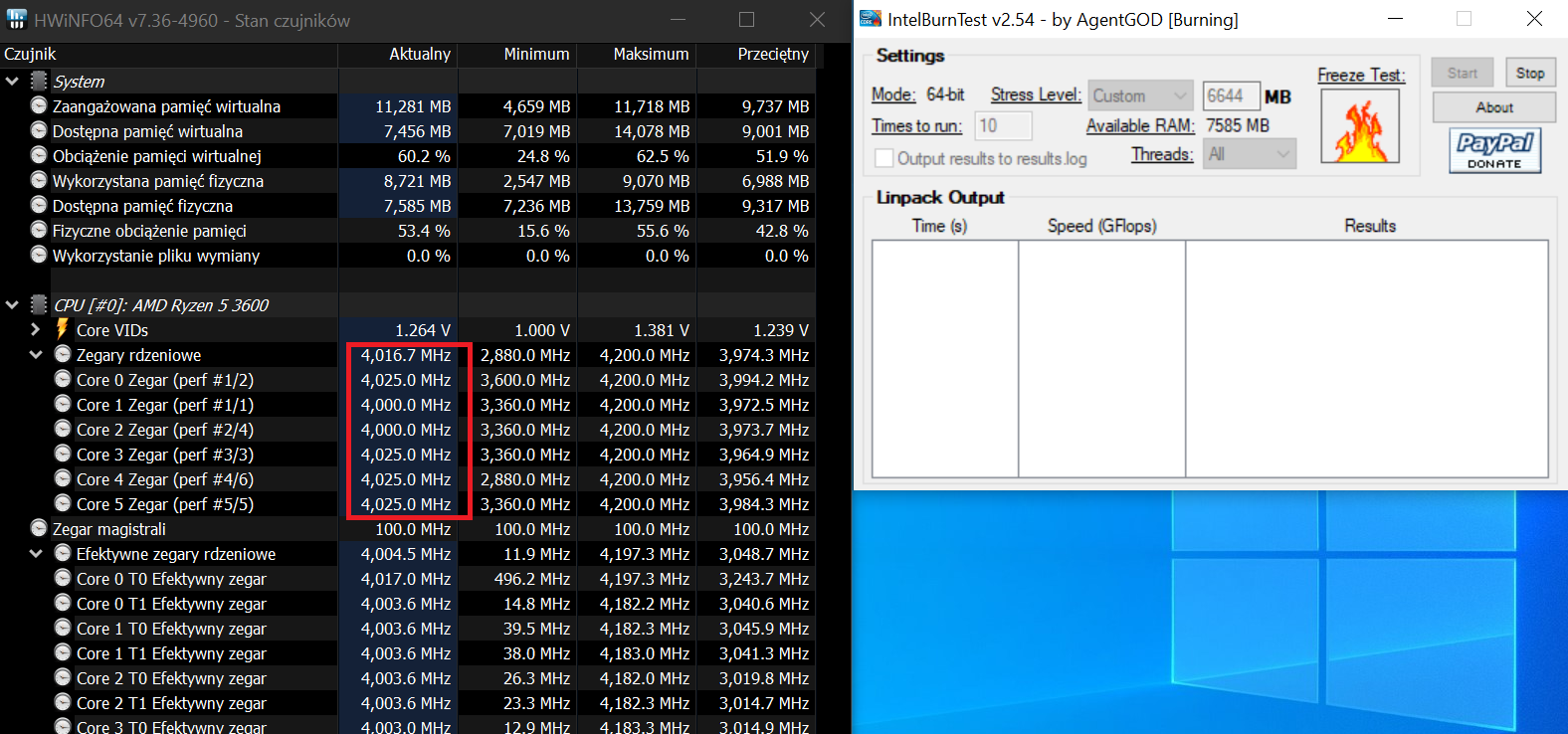Viewport: 1568px width, 734px height.
Task: Click the Core VIDs lightning bolt icon
Action: click(x=63, y=329)
